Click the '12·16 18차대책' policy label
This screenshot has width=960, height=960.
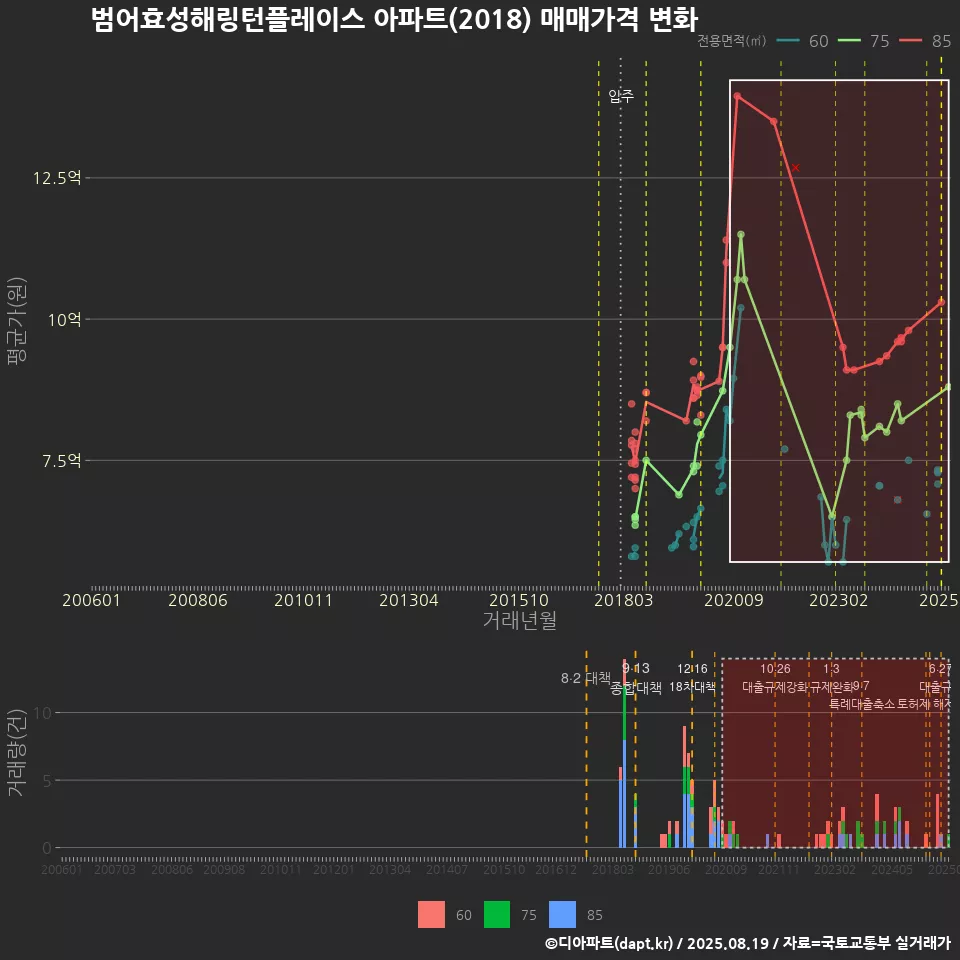[x=692, y=678]
